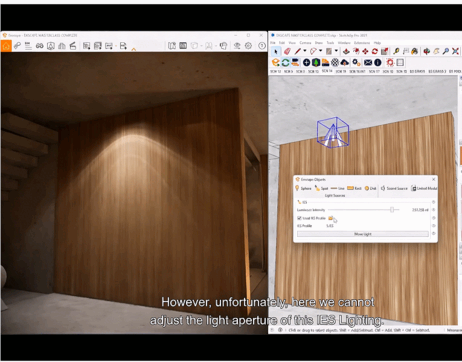Adjust Luminous Intensity slider handle
The image size is (462, 362).
pos(392,210)
